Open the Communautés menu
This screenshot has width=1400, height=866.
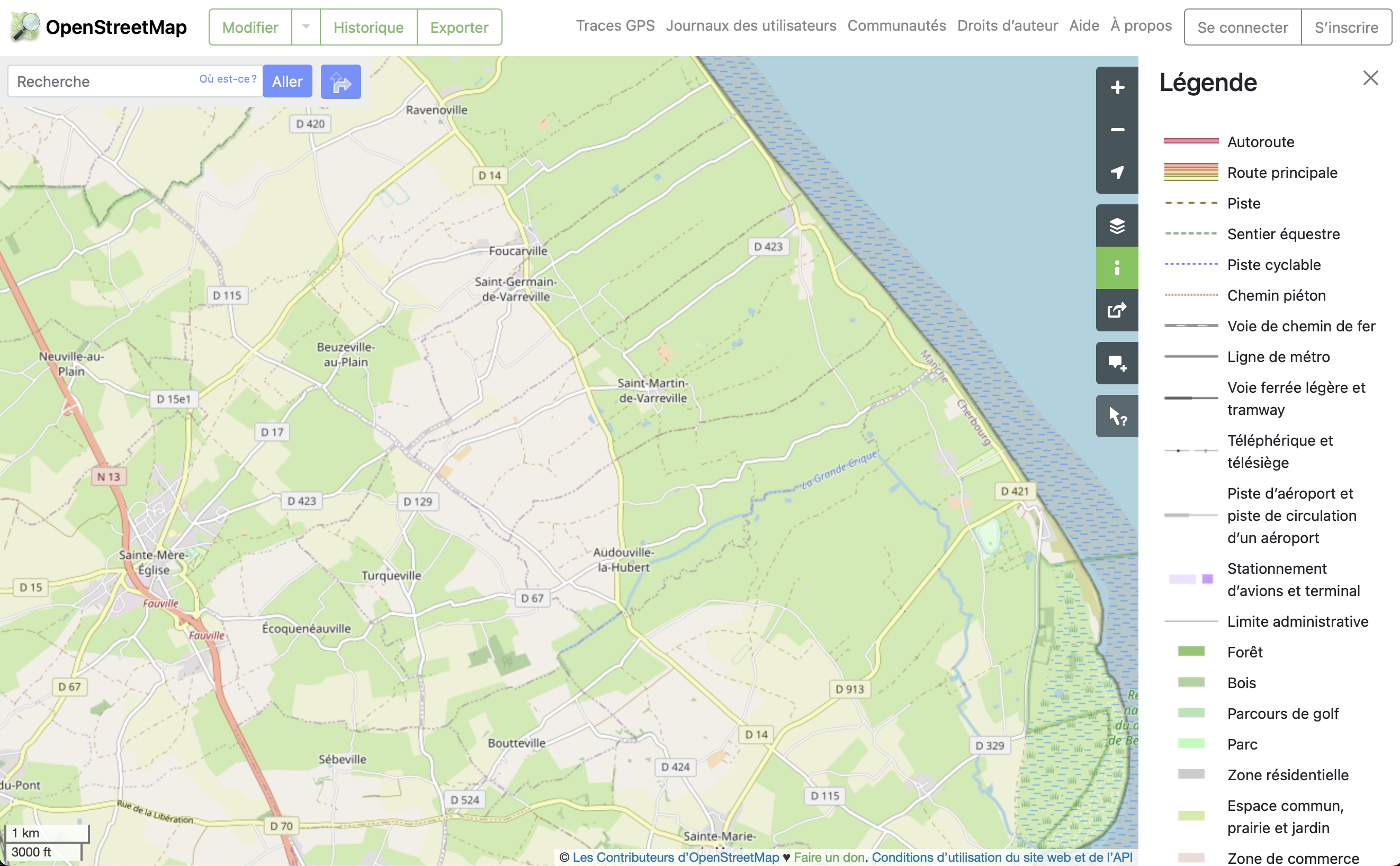pos(896,26)
